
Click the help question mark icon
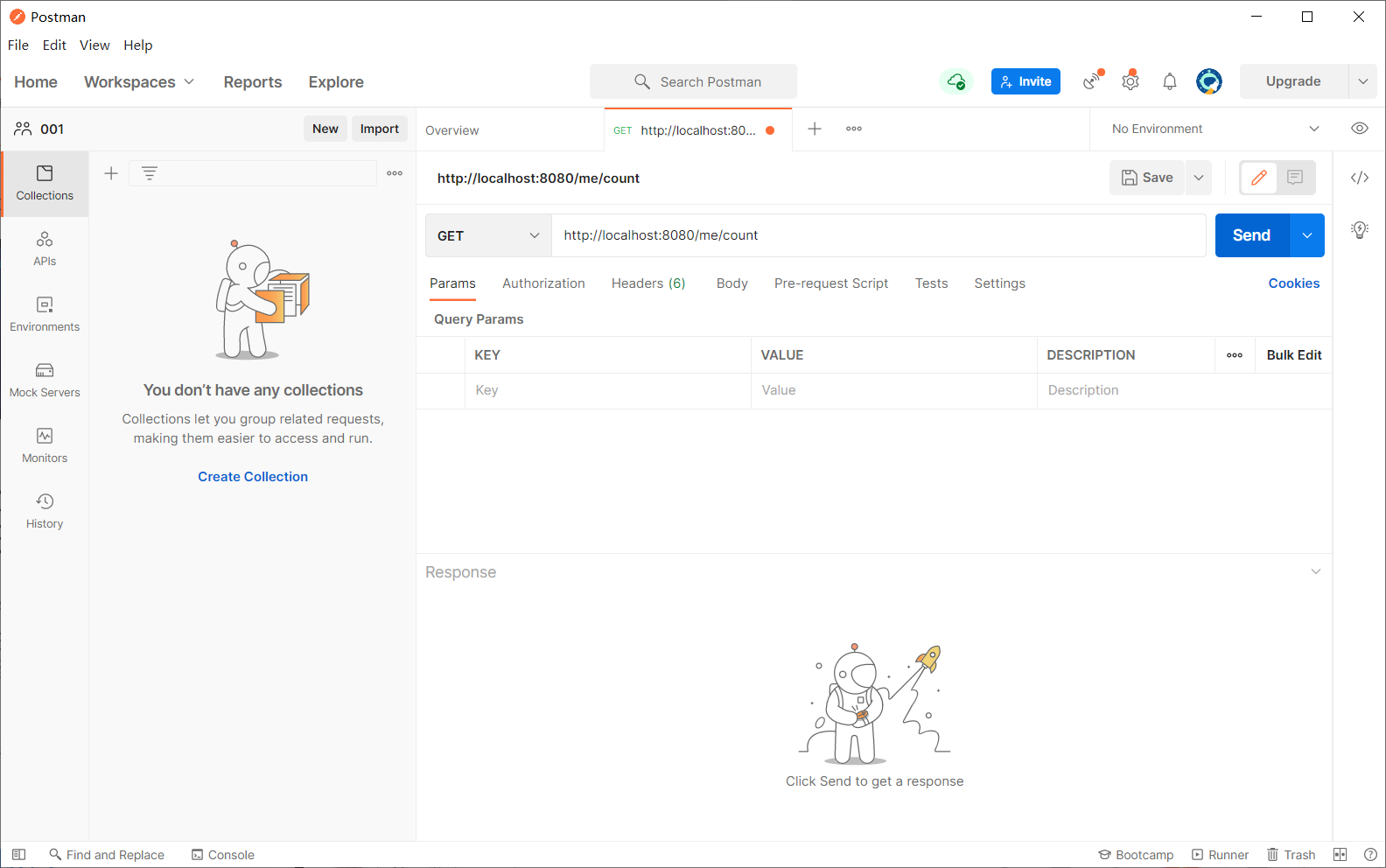click(1370, 855)
